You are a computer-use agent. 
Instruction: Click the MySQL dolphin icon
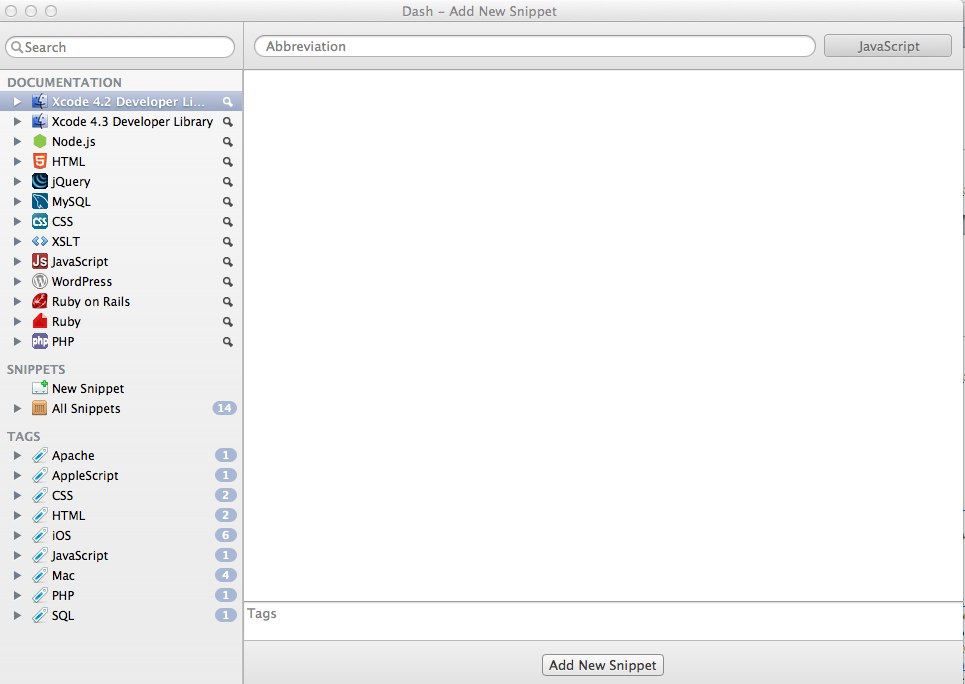[x=40, y=201]
